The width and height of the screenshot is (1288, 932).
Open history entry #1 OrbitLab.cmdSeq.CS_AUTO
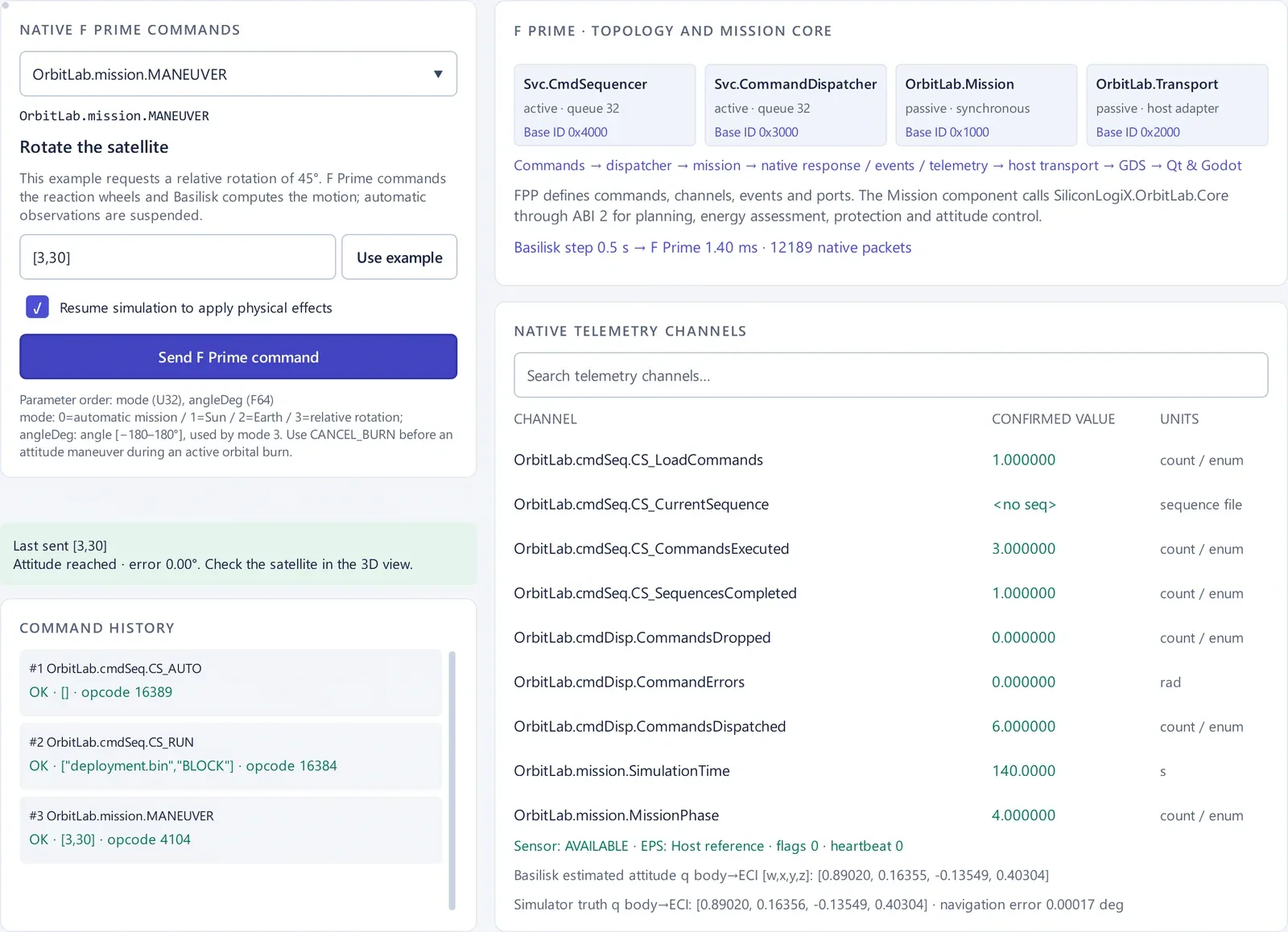(231, 683)
